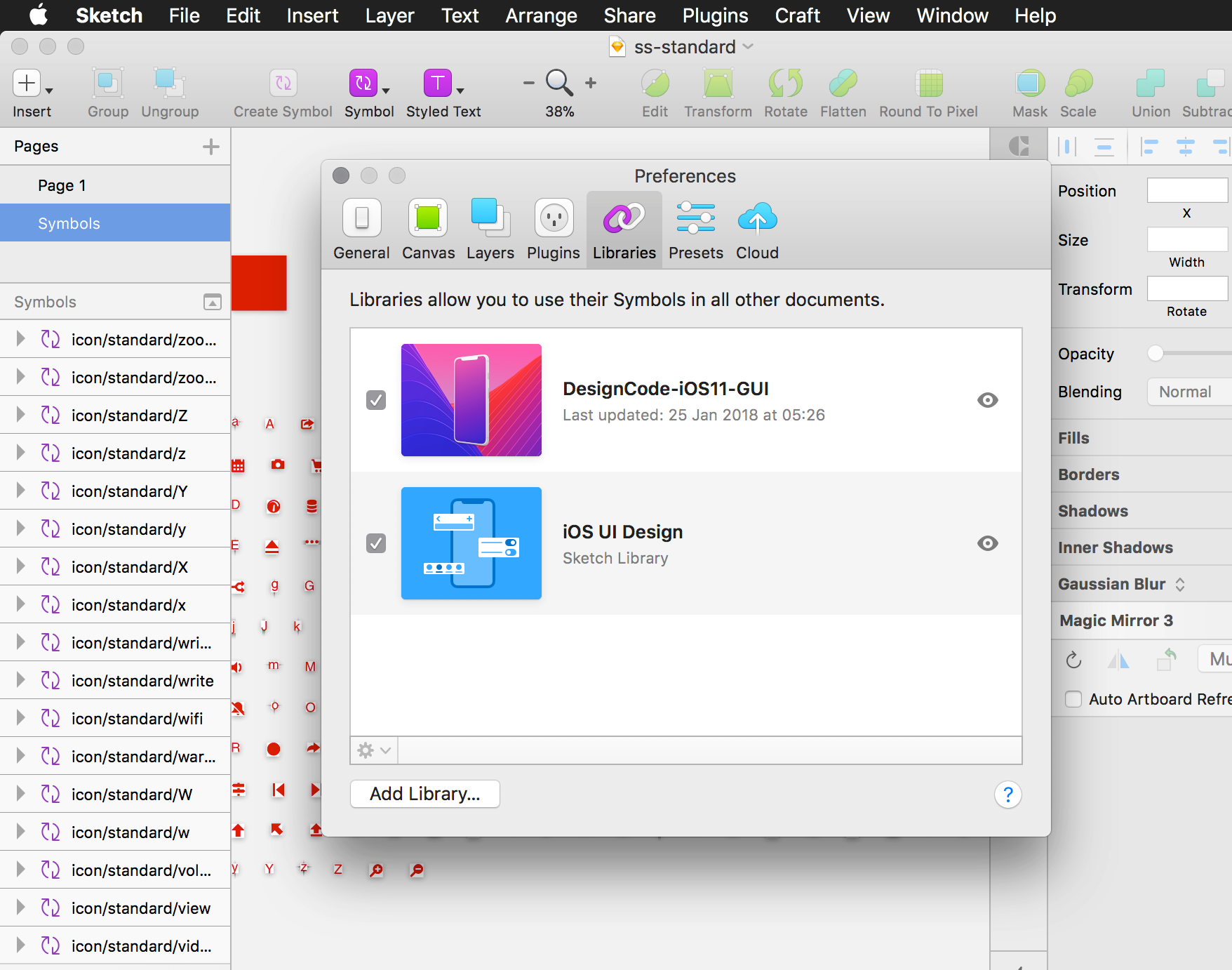This screenshot has height=970, width=1232.
Task: Open the Cloud preferences pane
Action: (x=756, y=229)
